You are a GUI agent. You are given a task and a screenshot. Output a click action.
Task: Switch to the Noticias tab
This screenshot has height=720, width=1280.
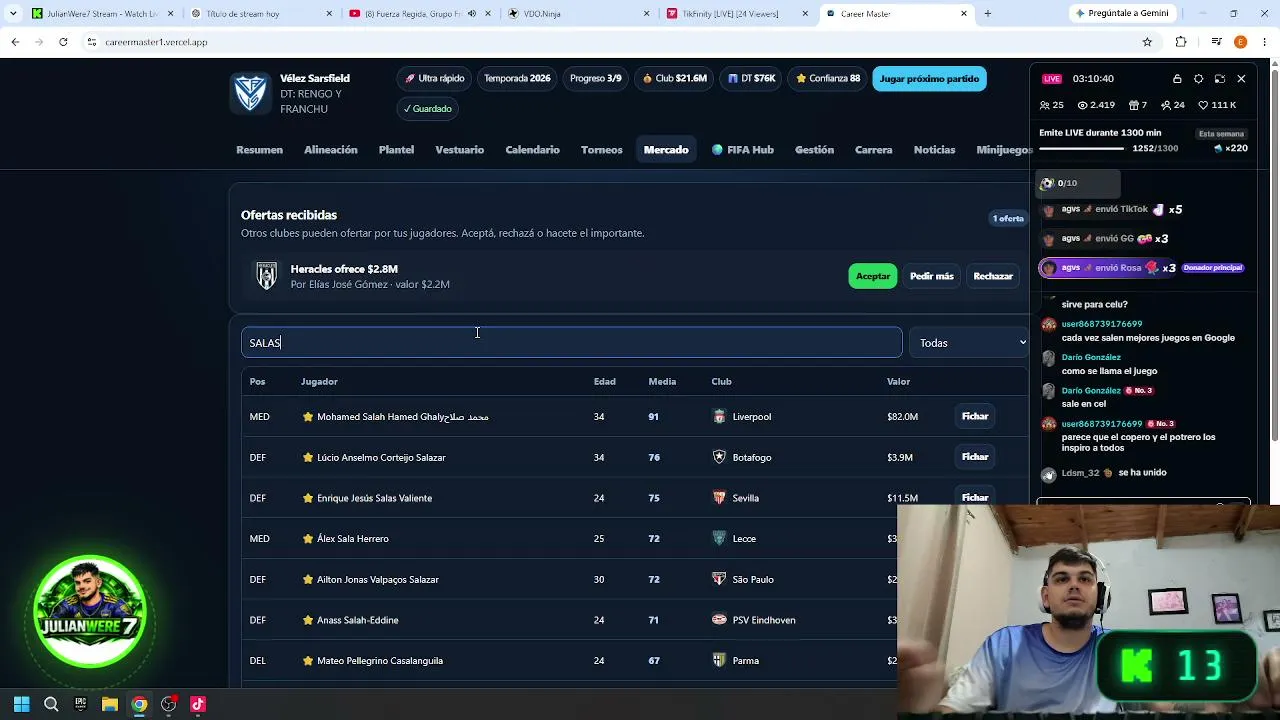[934, 150]
